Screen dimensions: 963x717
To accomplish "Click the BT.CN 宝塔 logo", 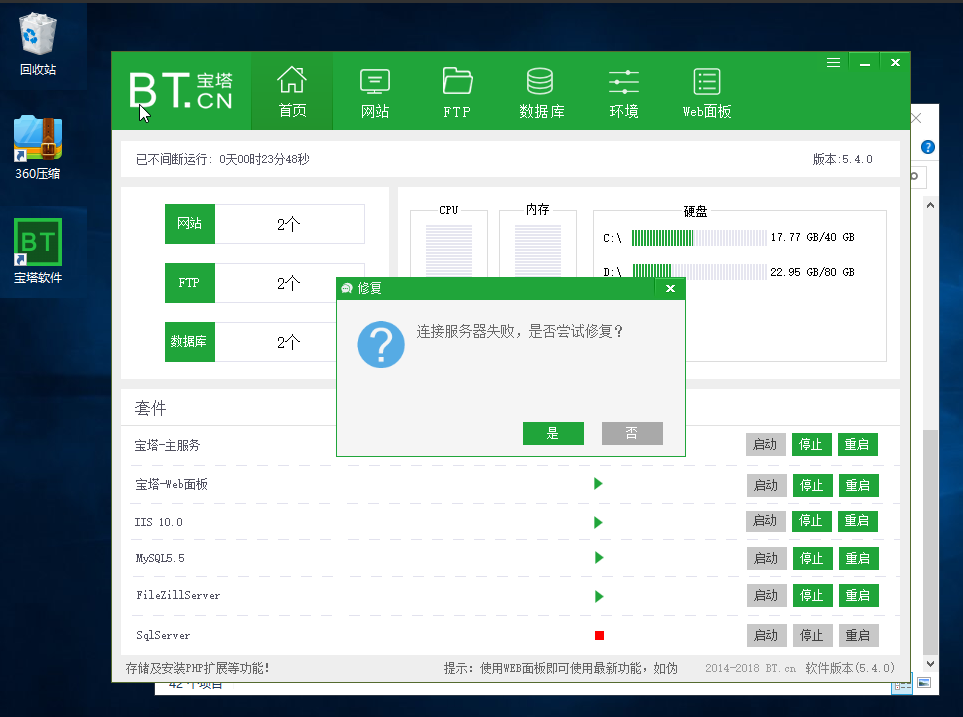I will [x=181, y=91].
